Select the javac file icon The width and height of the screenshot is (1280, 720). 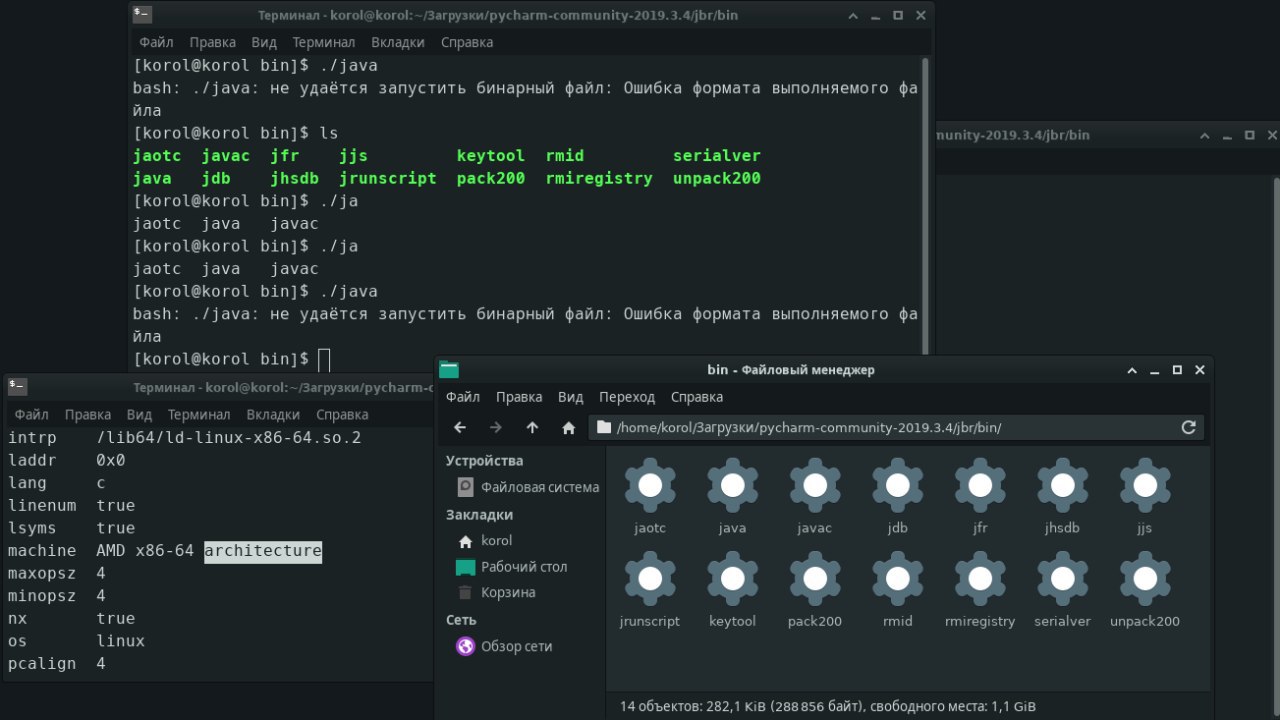(815, 486)
